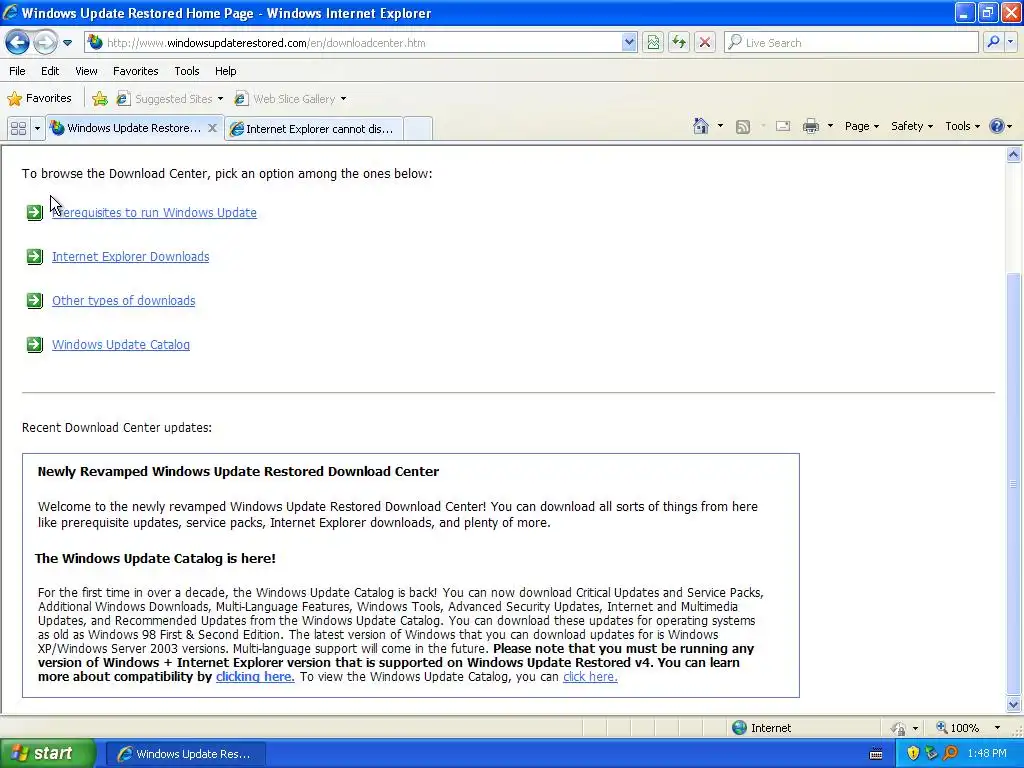Viewport: 1024px width, 768px height.
Task: Expand the address bar history dropdown
Action: click(629, 43)
